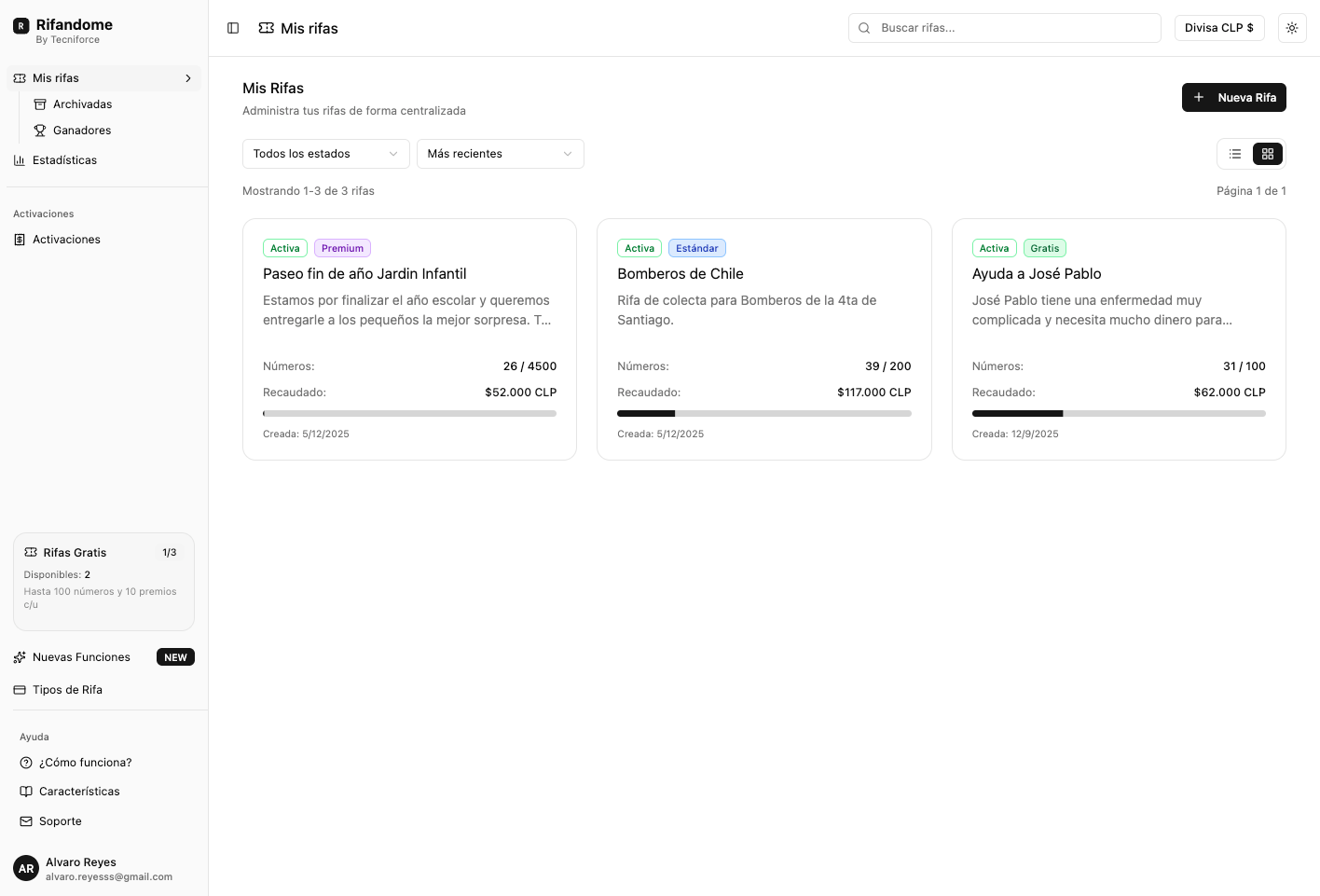Go to Estadísticas in sidebar
This screenshot has width=1320, height=896.
(x=64, y=160)
